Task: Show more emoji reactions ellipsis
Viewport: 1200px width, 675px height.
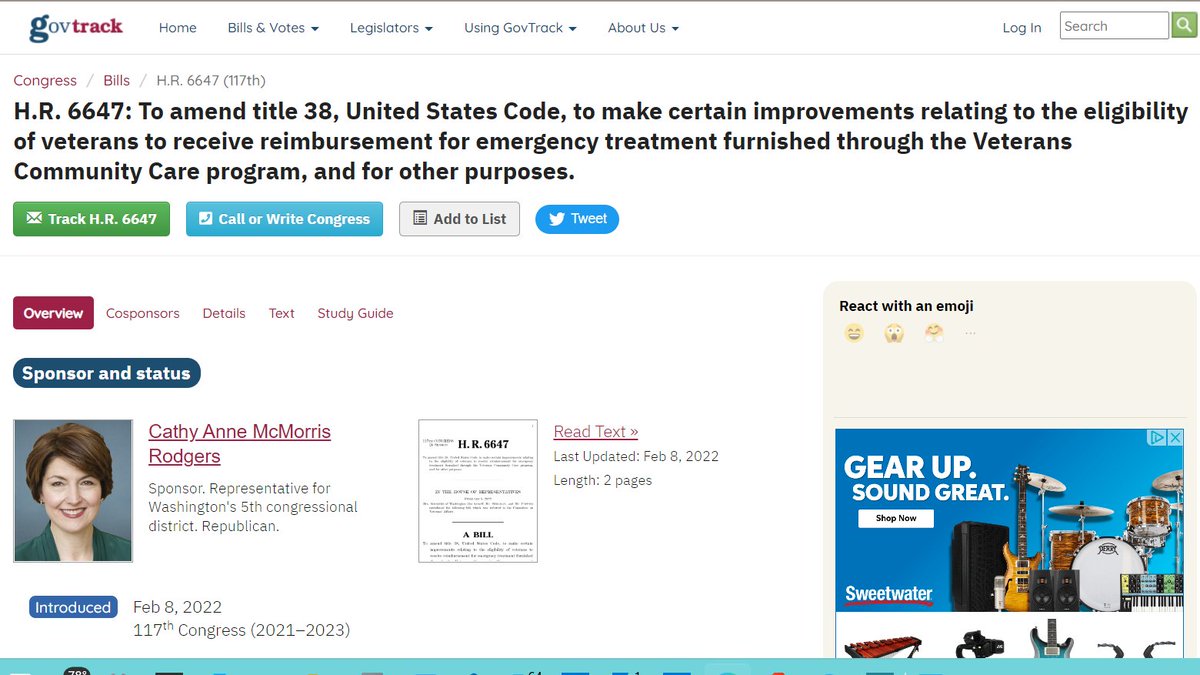Action: (x=970, y=333)
